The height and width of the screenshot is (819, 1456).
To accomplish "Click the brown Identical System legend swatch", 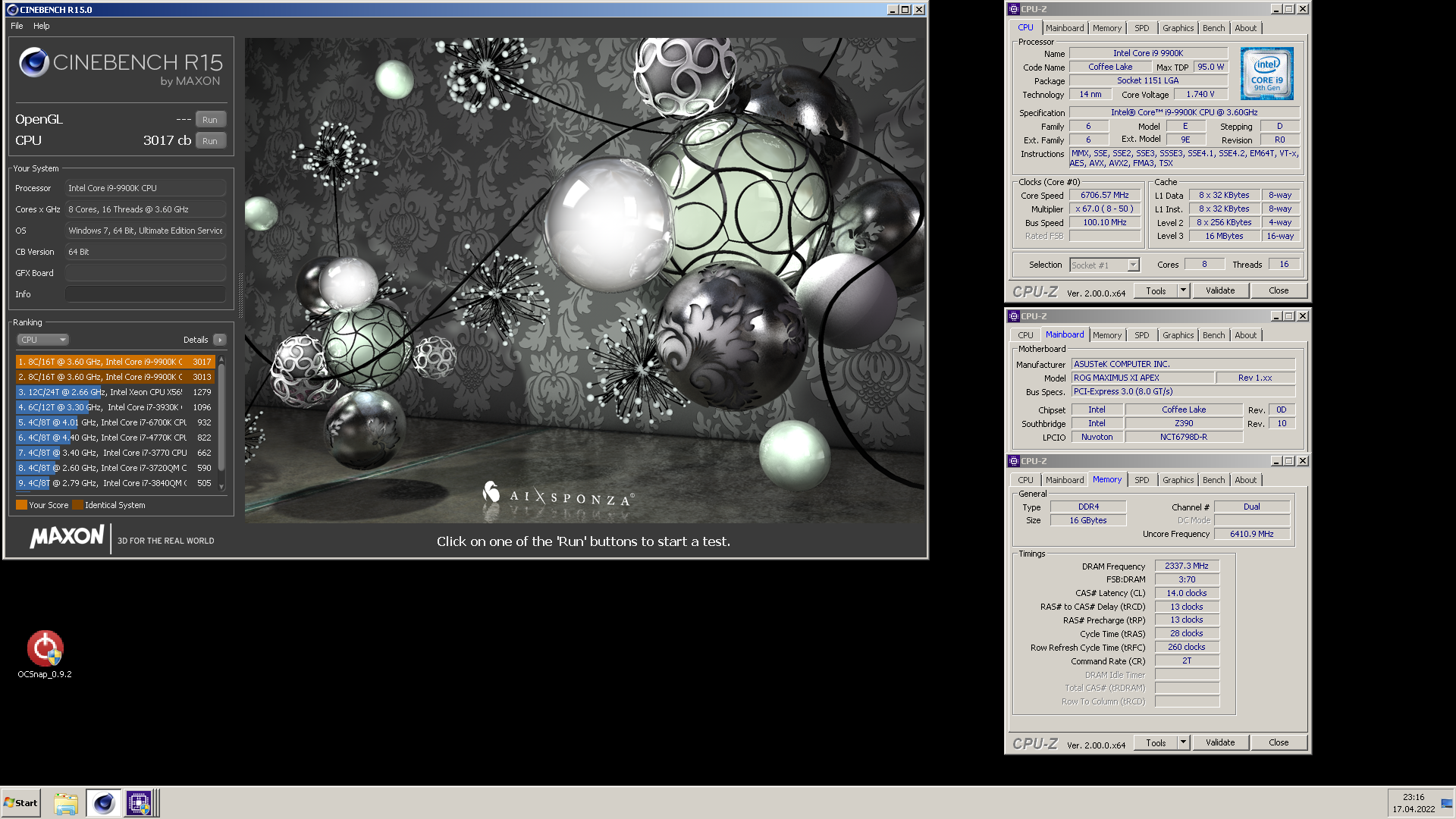I will click(x=77, y=505).
